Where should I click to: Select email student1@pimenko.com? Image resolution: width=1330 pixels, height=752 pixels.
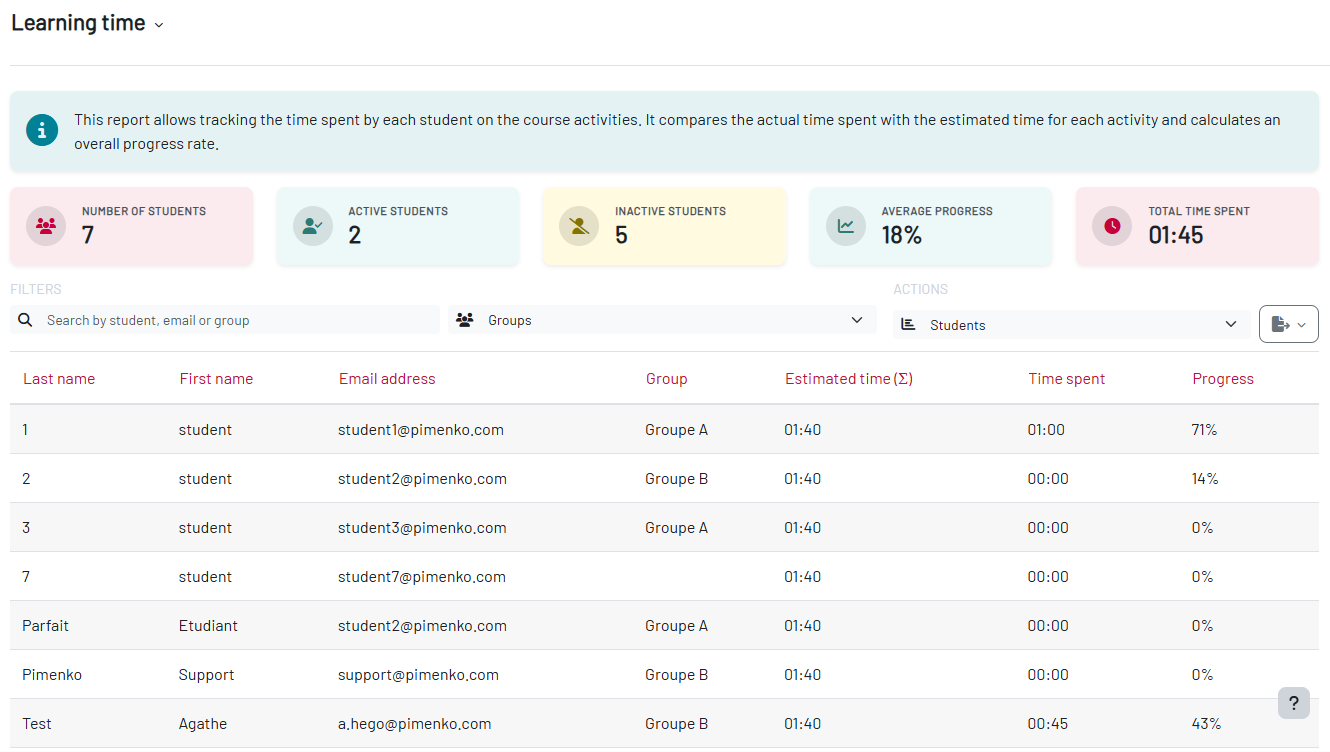[421, 430]
